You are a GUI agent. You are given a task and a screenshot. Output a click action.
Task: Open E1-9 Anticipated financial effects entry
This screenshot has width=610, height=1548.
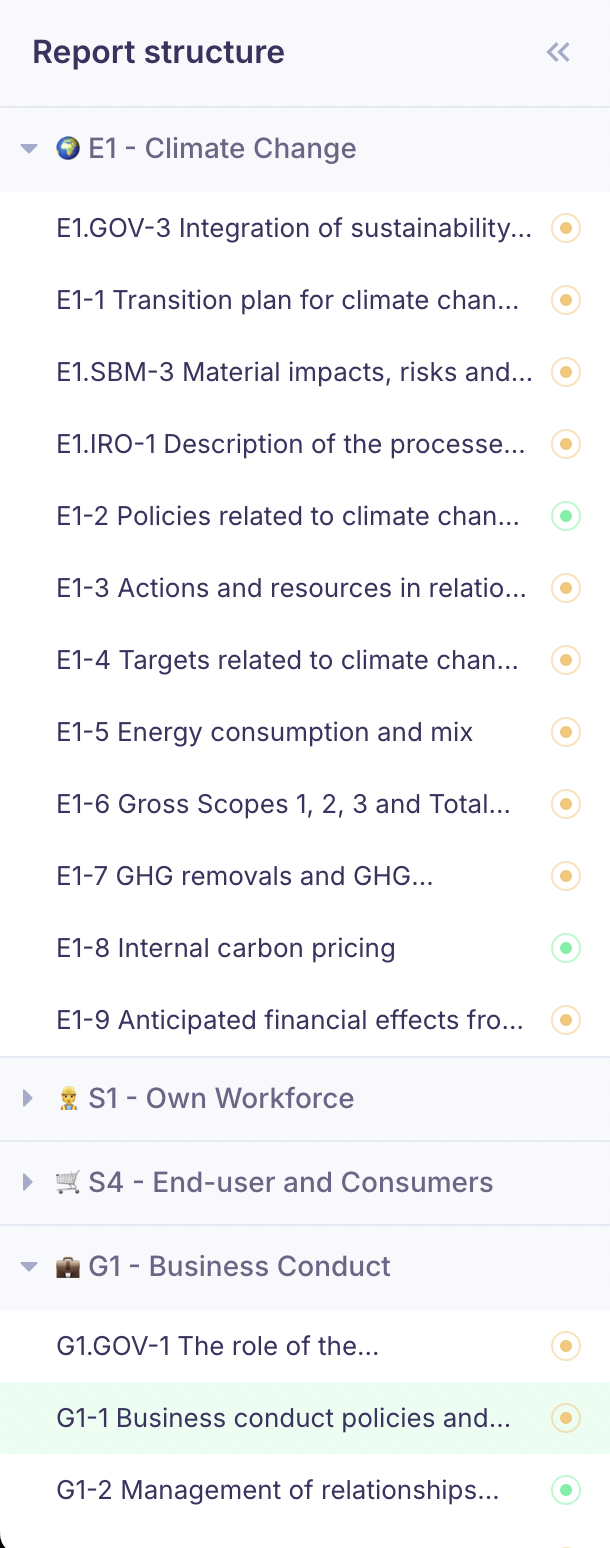[x=290, y=1020]
